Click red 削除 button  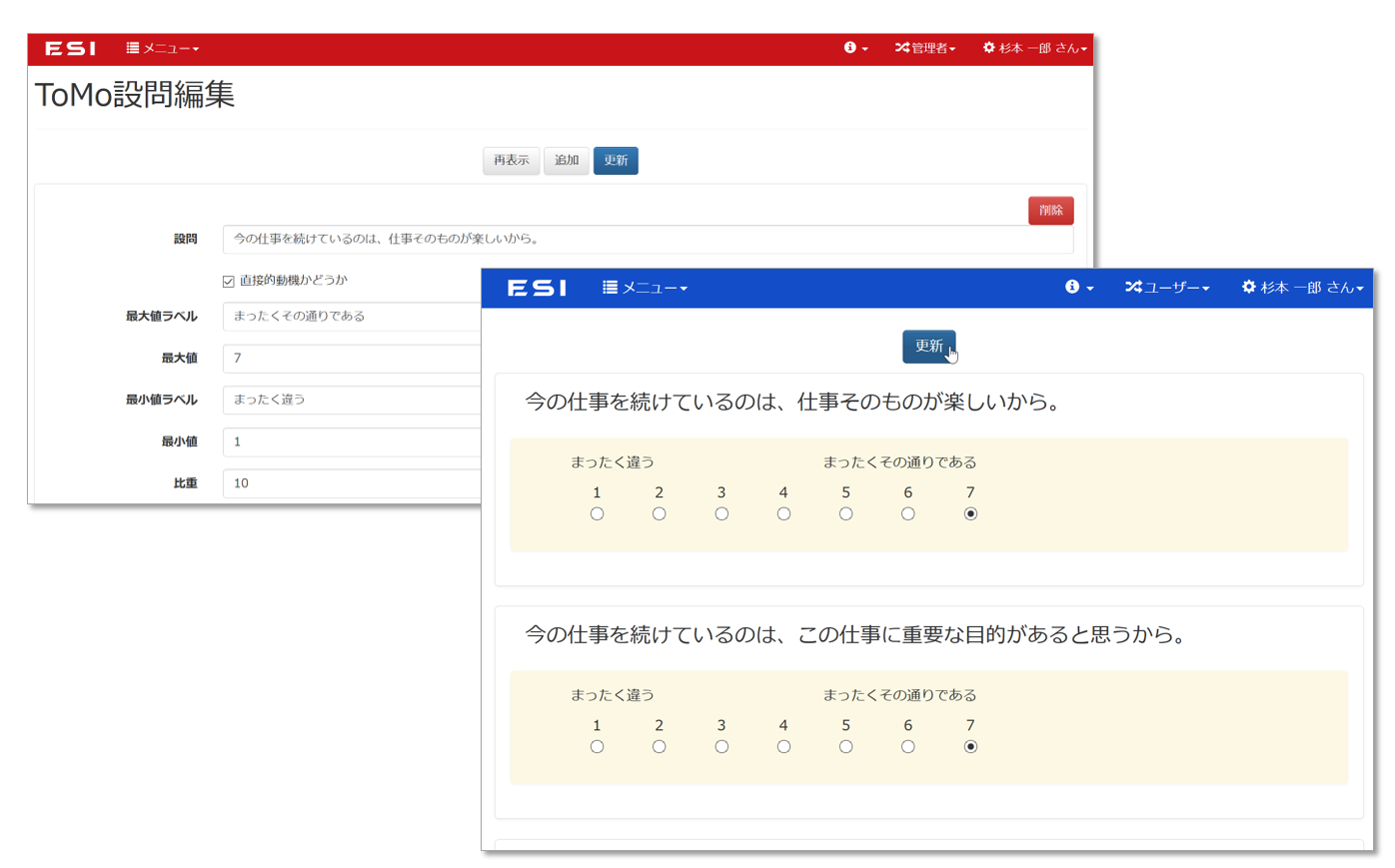click(x=1050, y=211)
